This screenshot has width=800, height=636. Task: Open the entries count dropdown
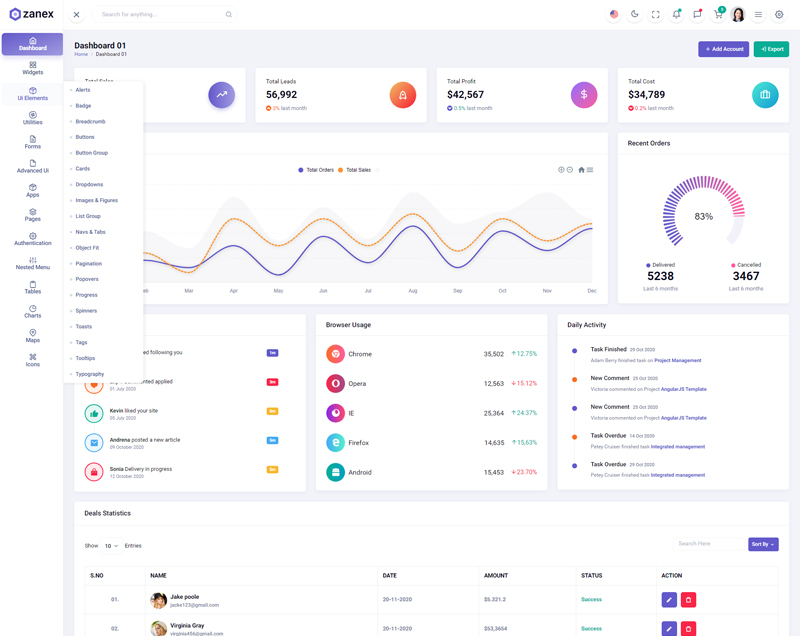tap(111, 546)
